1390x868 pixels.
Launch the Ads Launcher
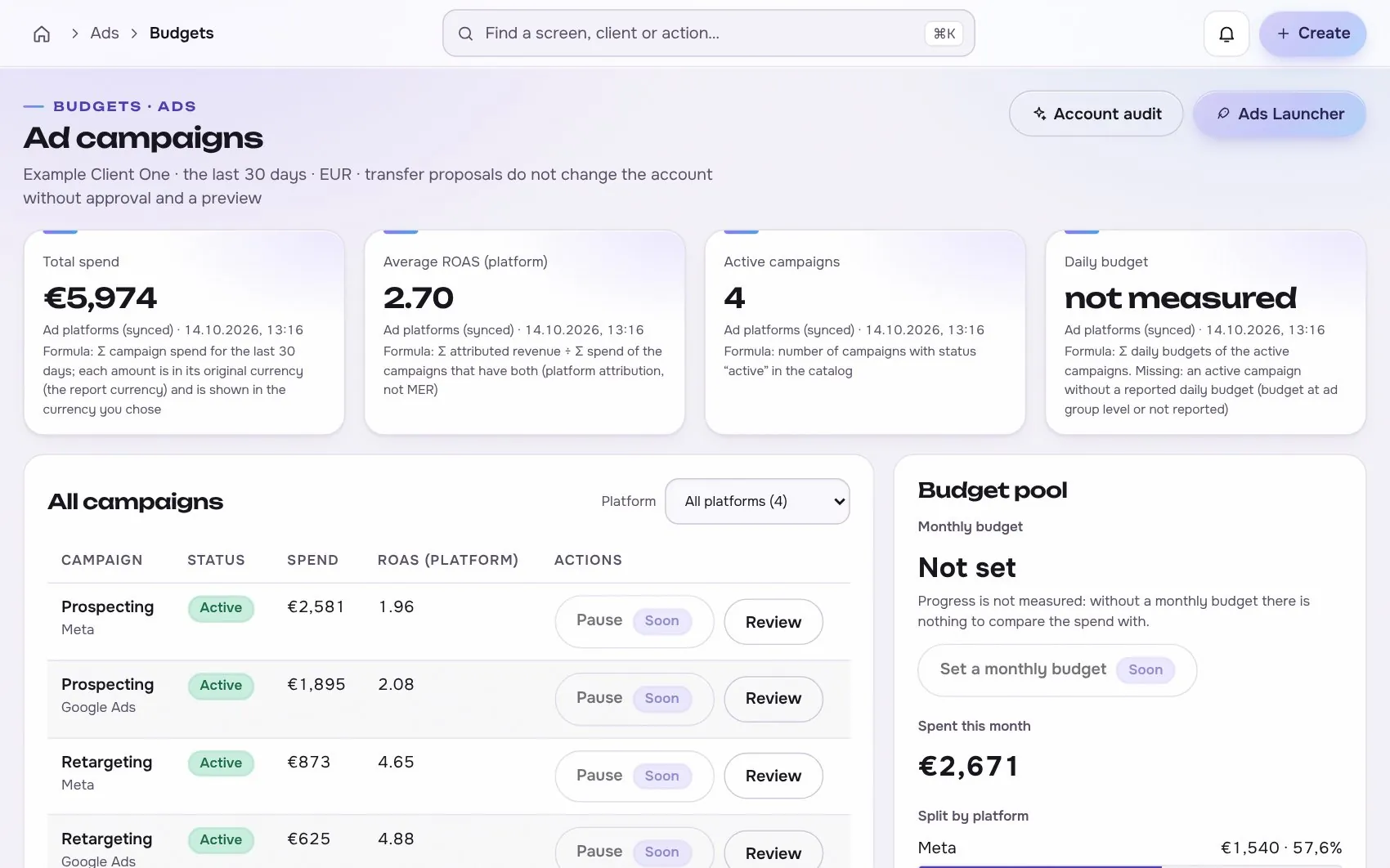point(1280,114)
